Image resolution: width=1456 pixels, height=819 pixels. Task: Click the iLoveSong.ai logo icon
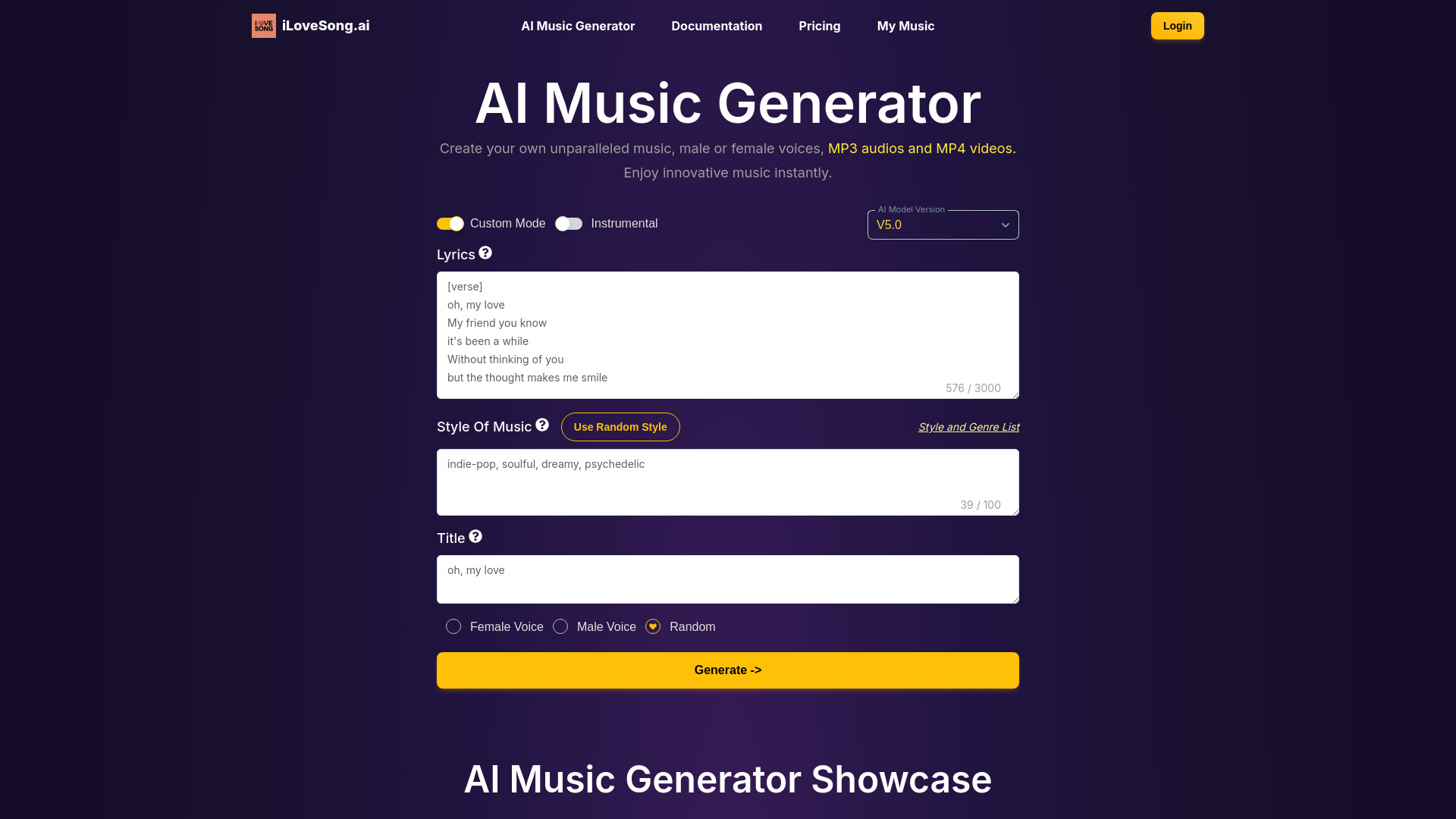pos(264,26)
